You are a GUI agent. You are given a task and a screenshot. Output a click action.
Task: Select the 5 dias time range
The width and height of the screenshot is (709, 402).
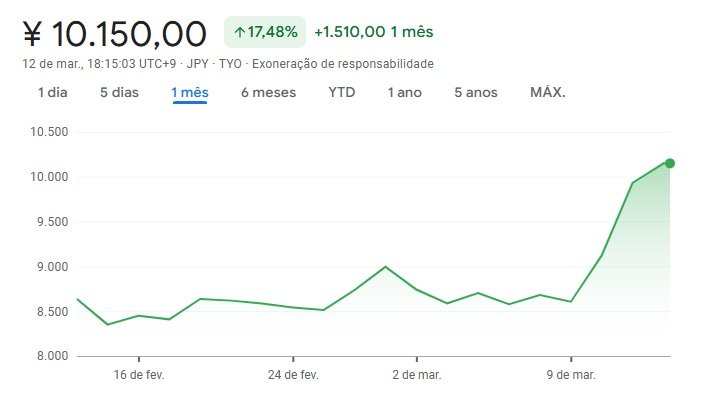coord(119,93)
